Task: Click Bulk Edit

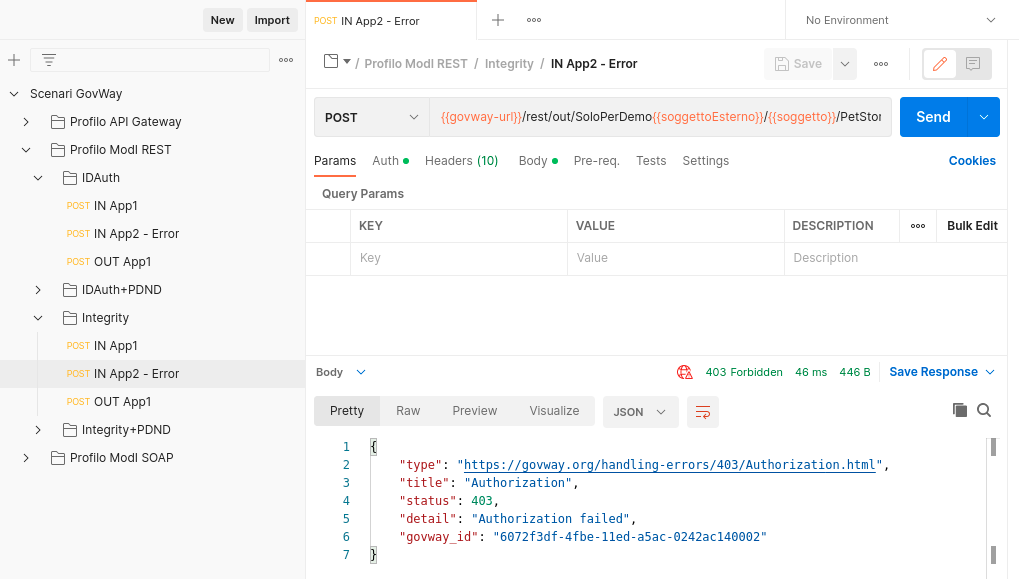Action: (972, 226)
